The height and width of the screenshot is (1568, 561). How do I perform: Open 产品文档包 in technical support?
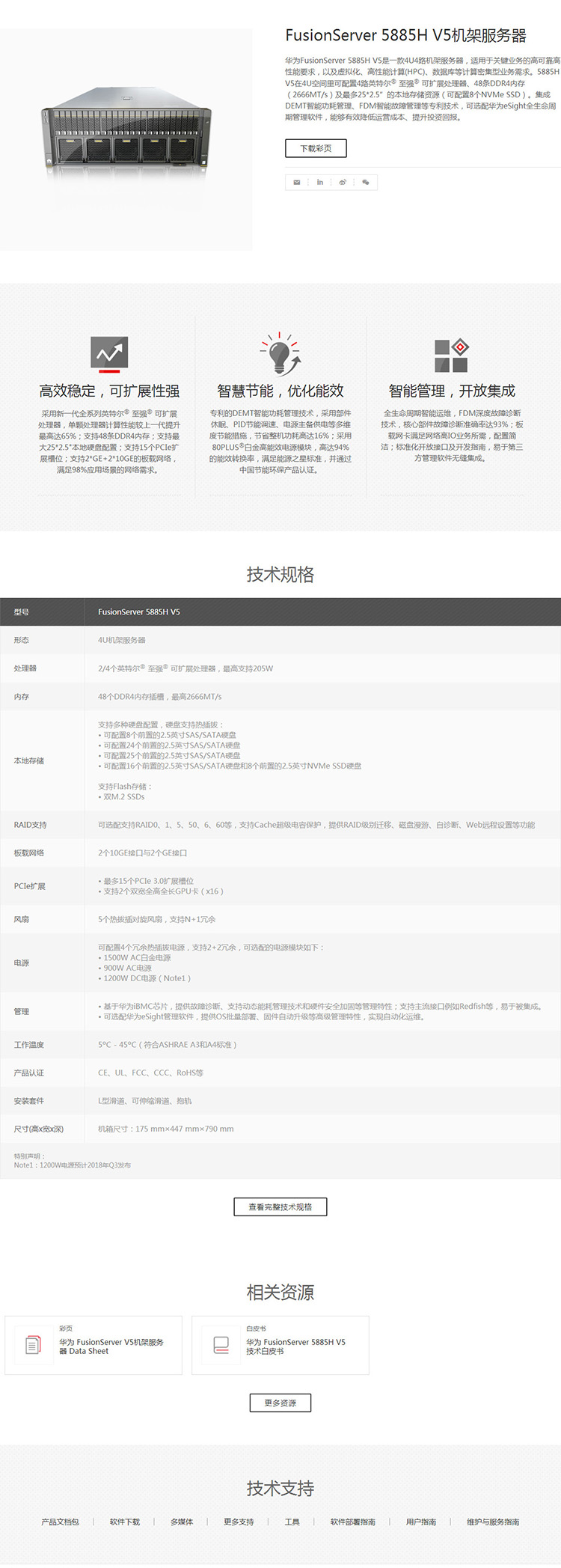click(x=60, y=1522)
